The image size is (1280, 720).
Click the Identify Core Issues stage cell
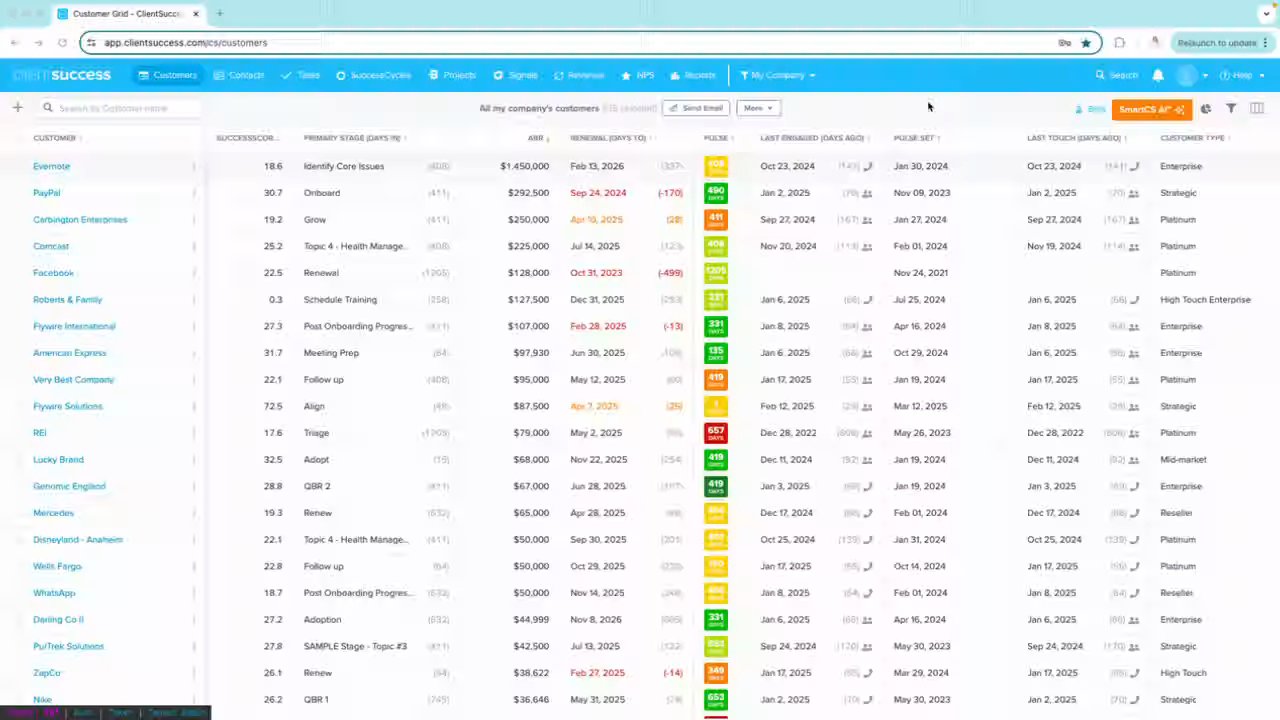pyautogui.click(x=344, y=166)
